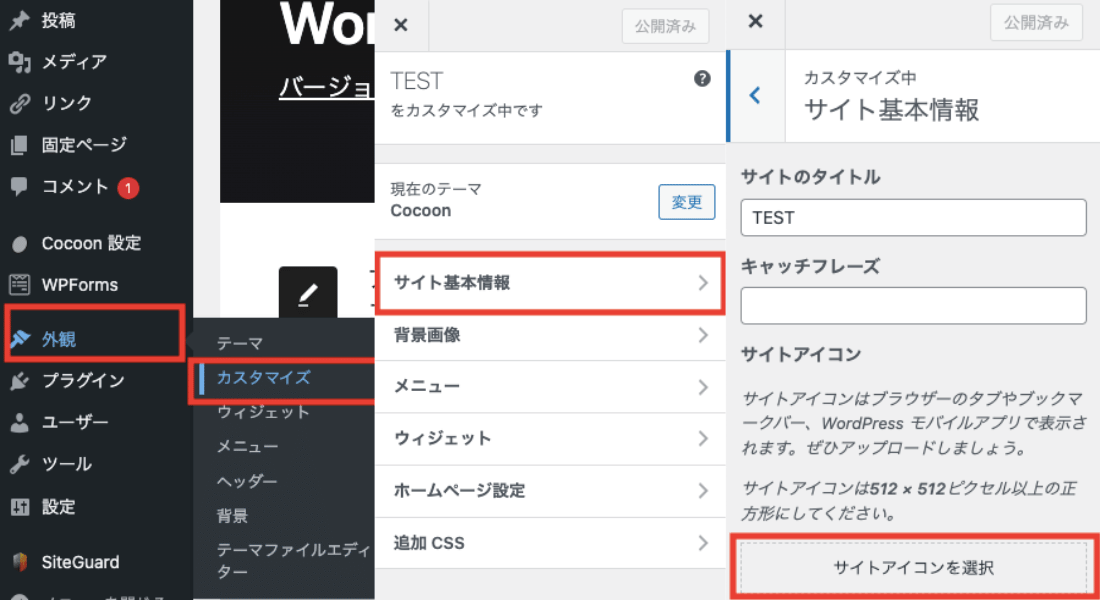Image resolution: width=1100 pixels, height=600 pixels.
Task: Click the WPForms sidebar icon
Action: coord(19,284)
